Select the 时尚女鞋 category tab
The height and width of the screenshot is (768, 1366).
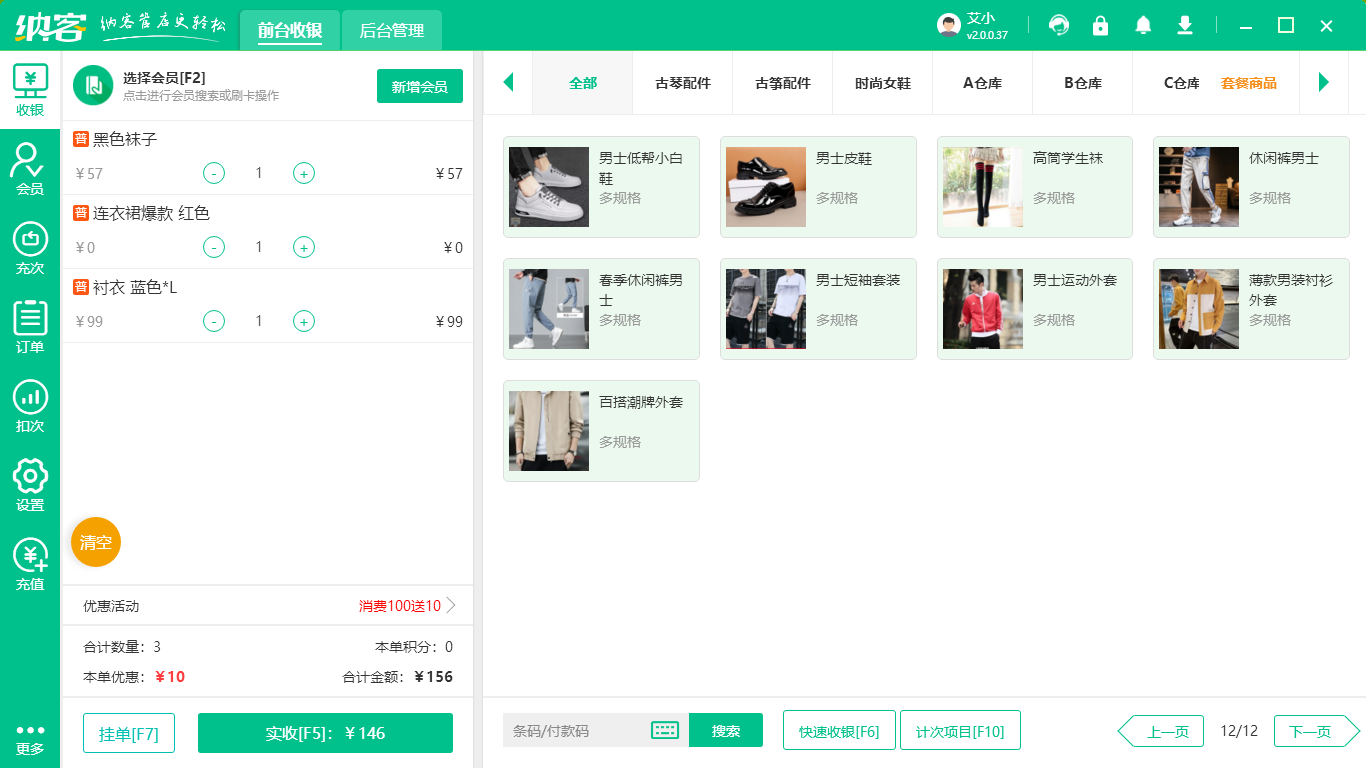[x=882, y=84]
